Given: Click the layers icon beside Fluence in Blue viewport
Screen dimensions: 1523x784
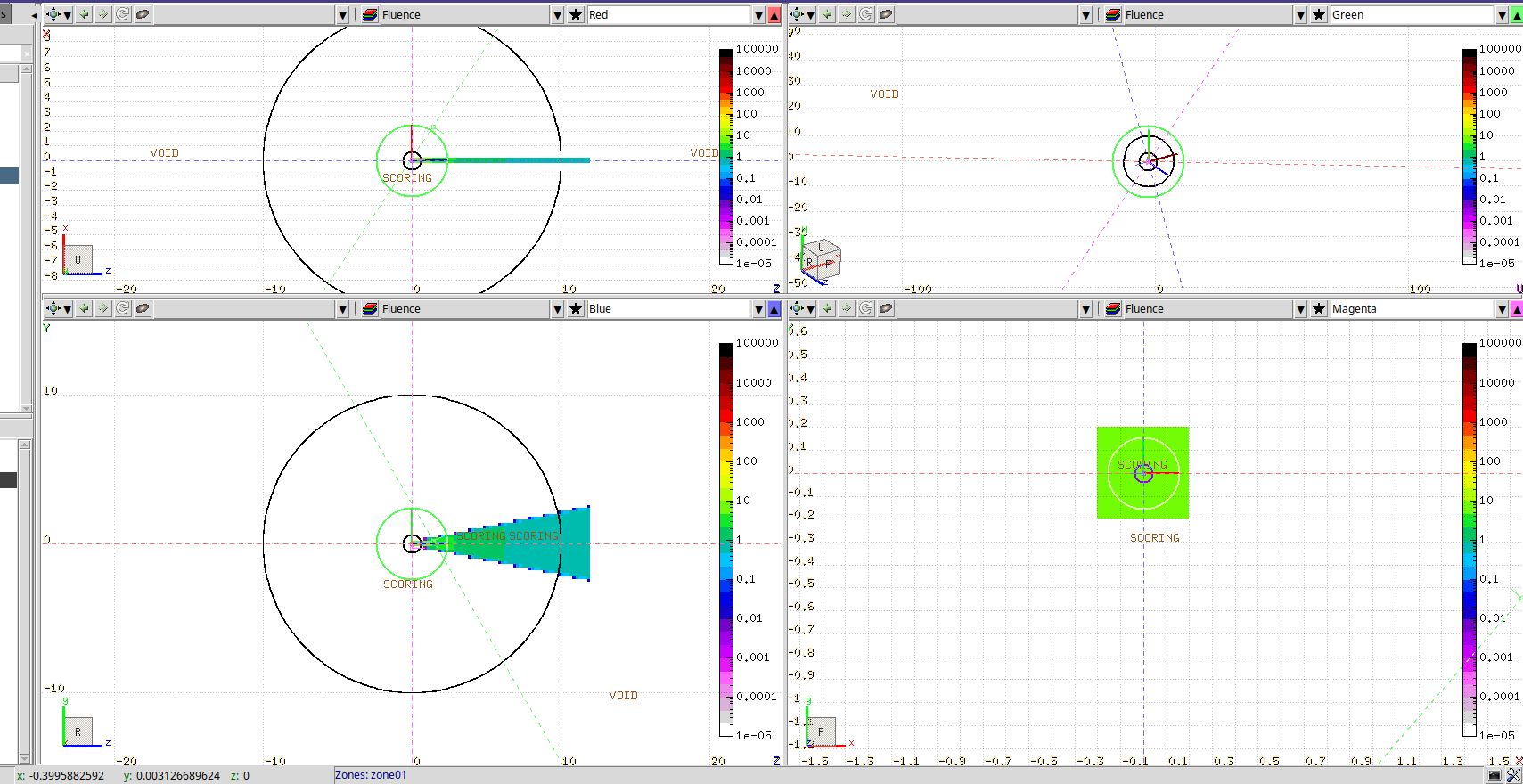Looking at the screenshot, I should click(x=370, y=308).
